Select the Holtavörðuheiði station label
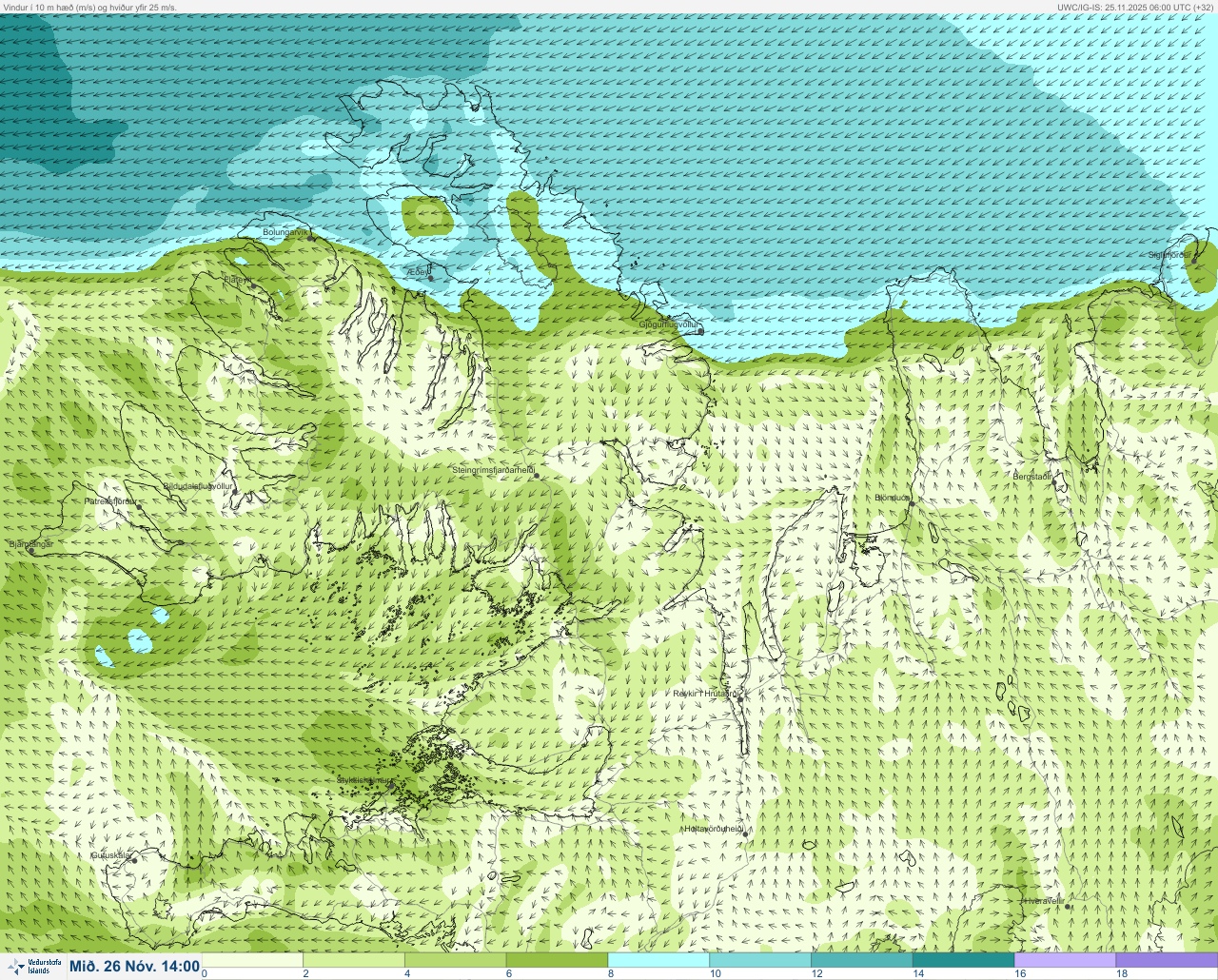Viewport: 1218px width, 980px height. click(714, 829)
